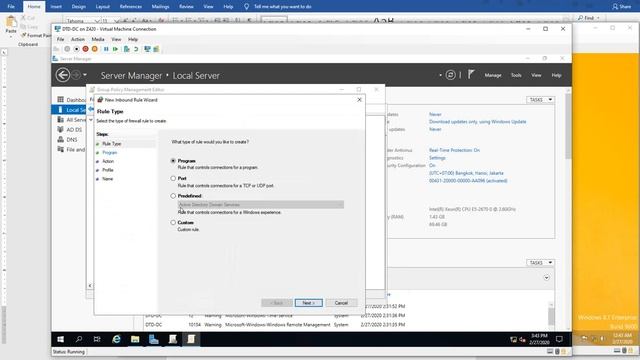The image size is (640, 360).
Task: Click the guest taskbar search icon
Action: click(x=79, y=339)
